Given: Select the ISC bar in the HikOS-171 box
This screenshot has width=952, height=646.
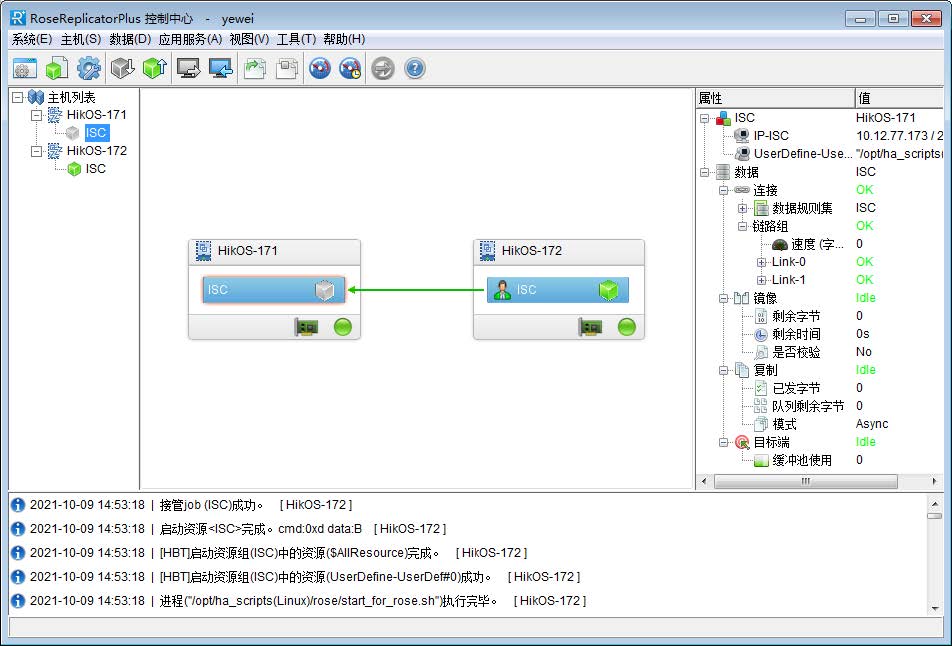Looking at the screenshot, I should click(274, 290).
